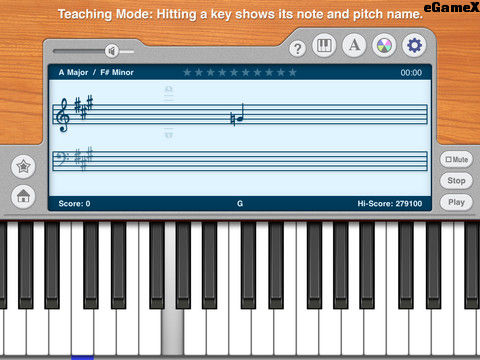Open settings with the gear icon
The image size is (480, 360).
pos(414,45)
